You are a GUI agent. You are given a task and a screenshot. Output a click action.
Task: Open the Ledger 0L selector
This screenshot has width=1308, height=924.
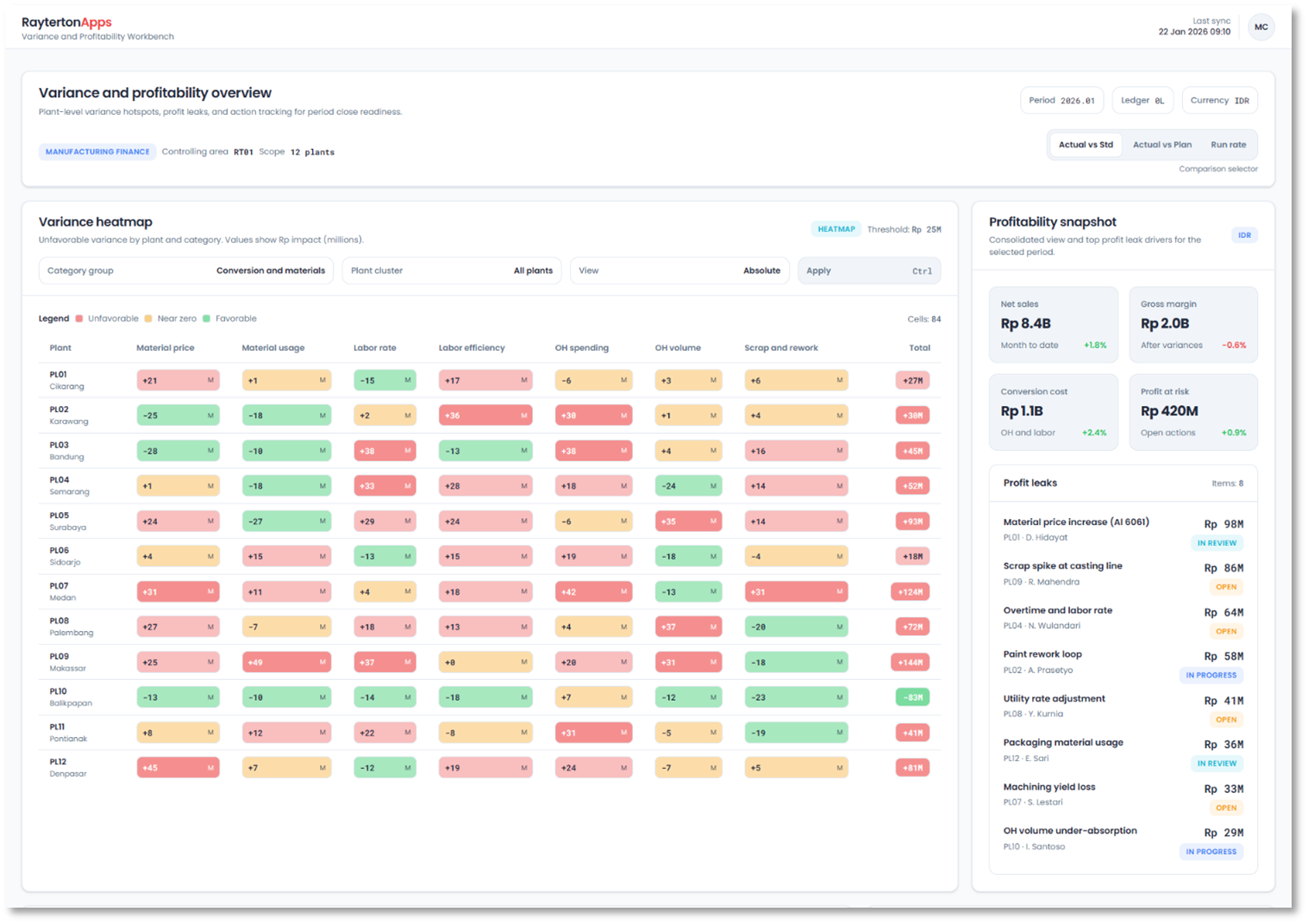[1142, 101]
